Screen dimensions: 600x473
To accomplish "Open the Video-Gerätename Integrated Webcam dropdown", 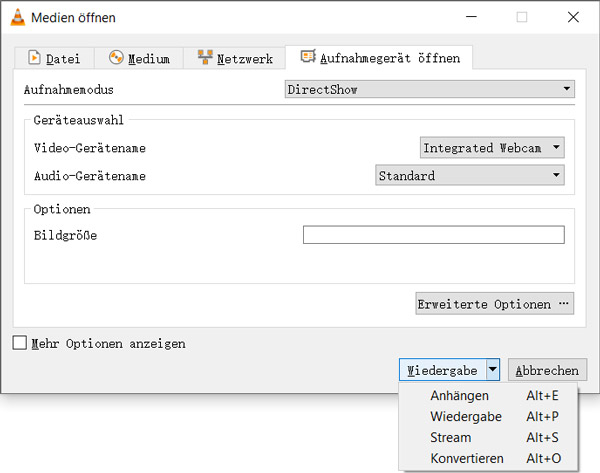I will pyautogui.click(x=492, y=148).
